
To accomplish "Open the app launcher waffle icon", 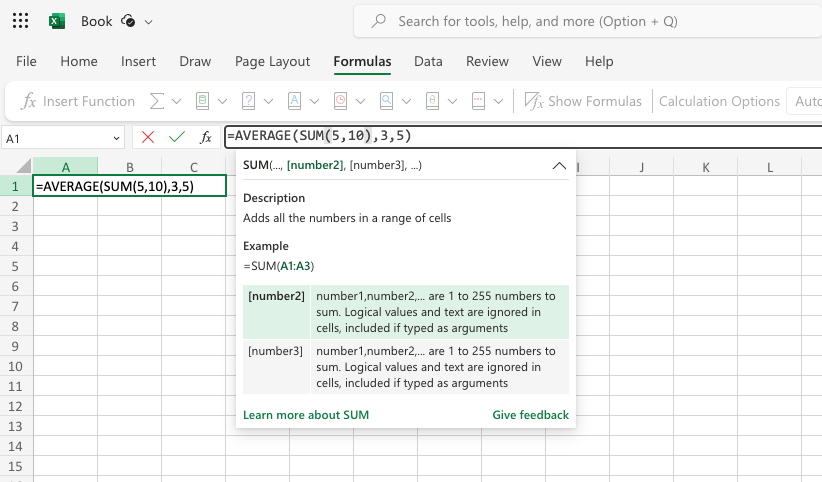I will pos(21,21).
